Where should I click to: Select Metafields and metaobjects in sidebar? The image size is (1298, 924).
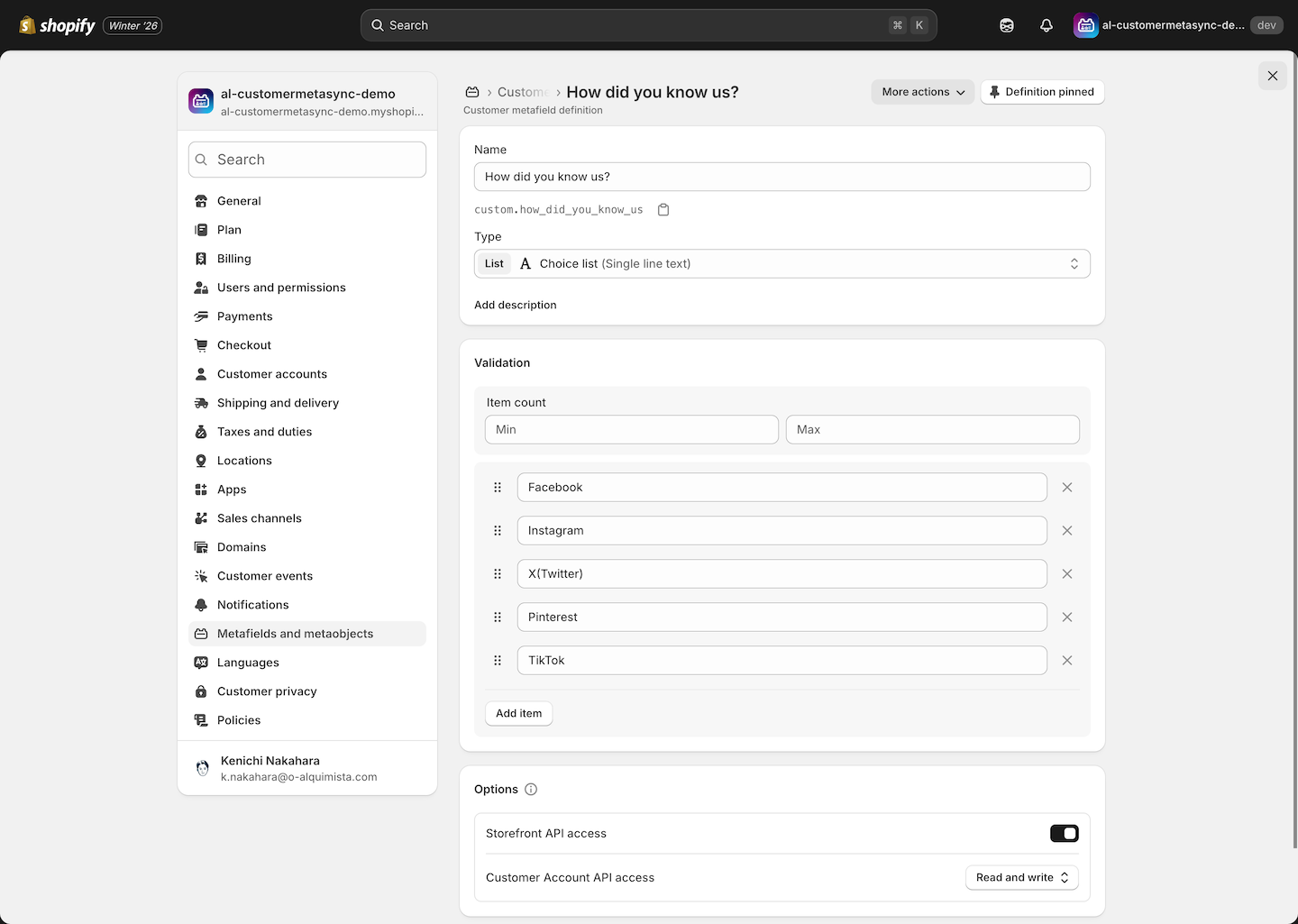[295, 634]
